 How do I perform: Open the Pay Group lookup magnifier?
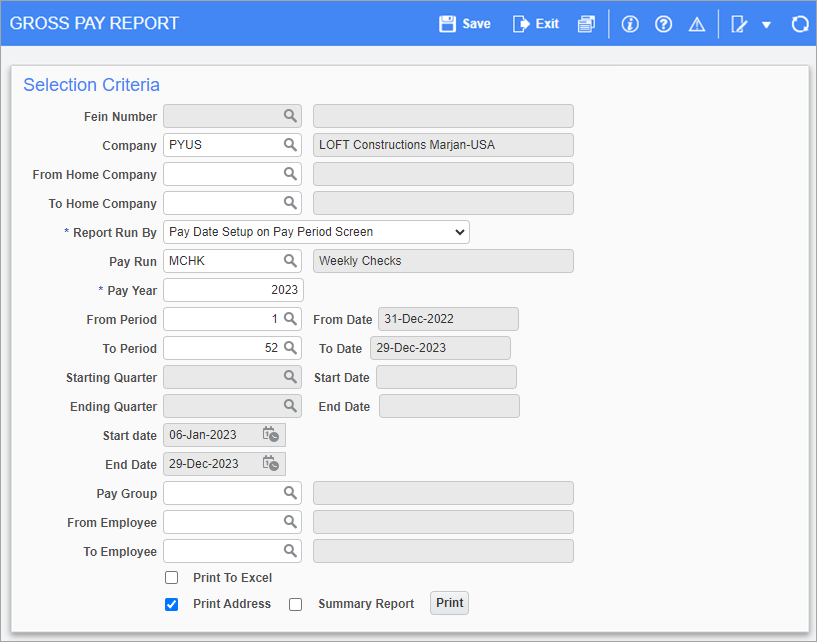coord(290,492)
